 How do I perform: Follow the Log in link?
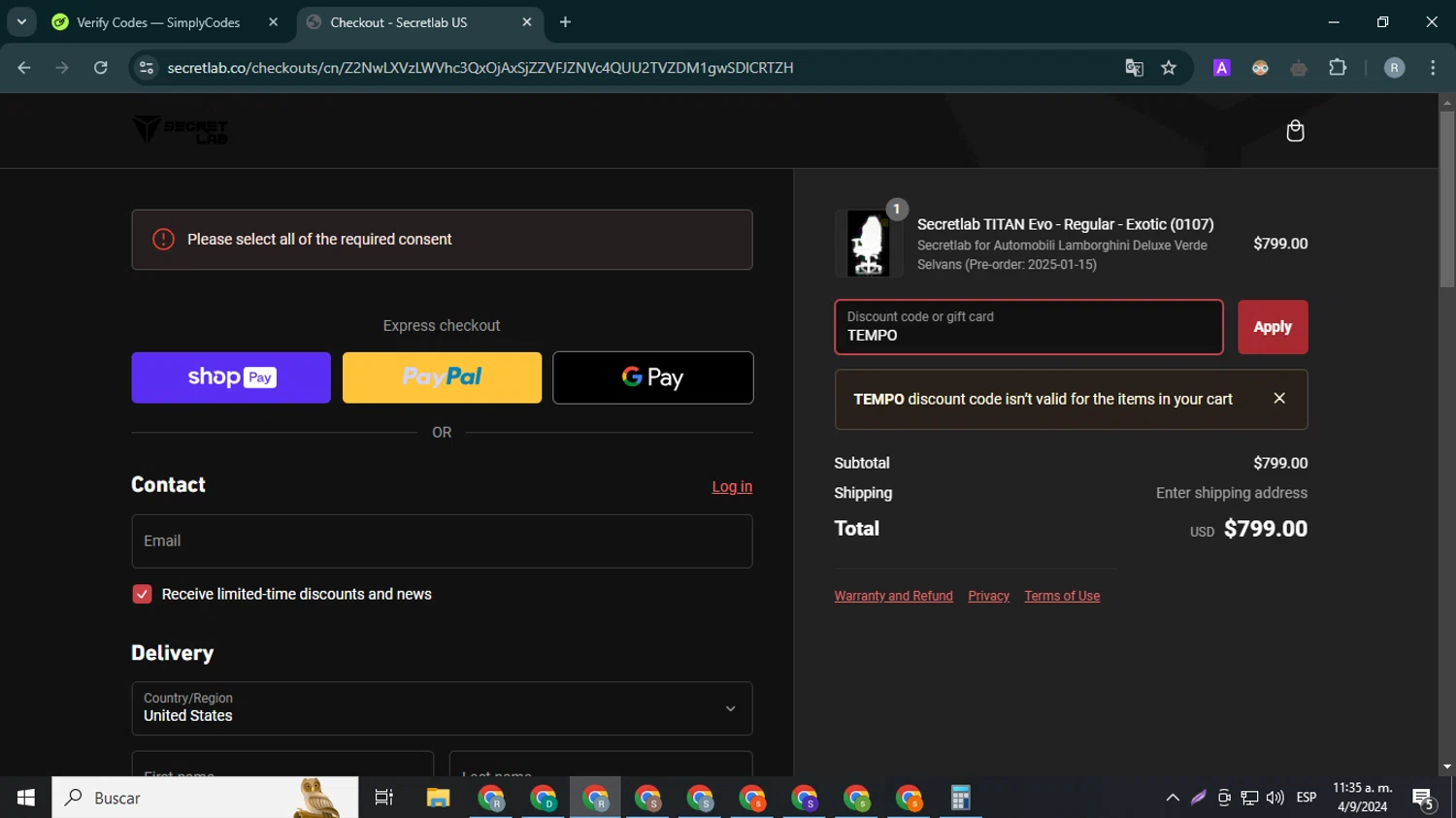click(732, 487)
